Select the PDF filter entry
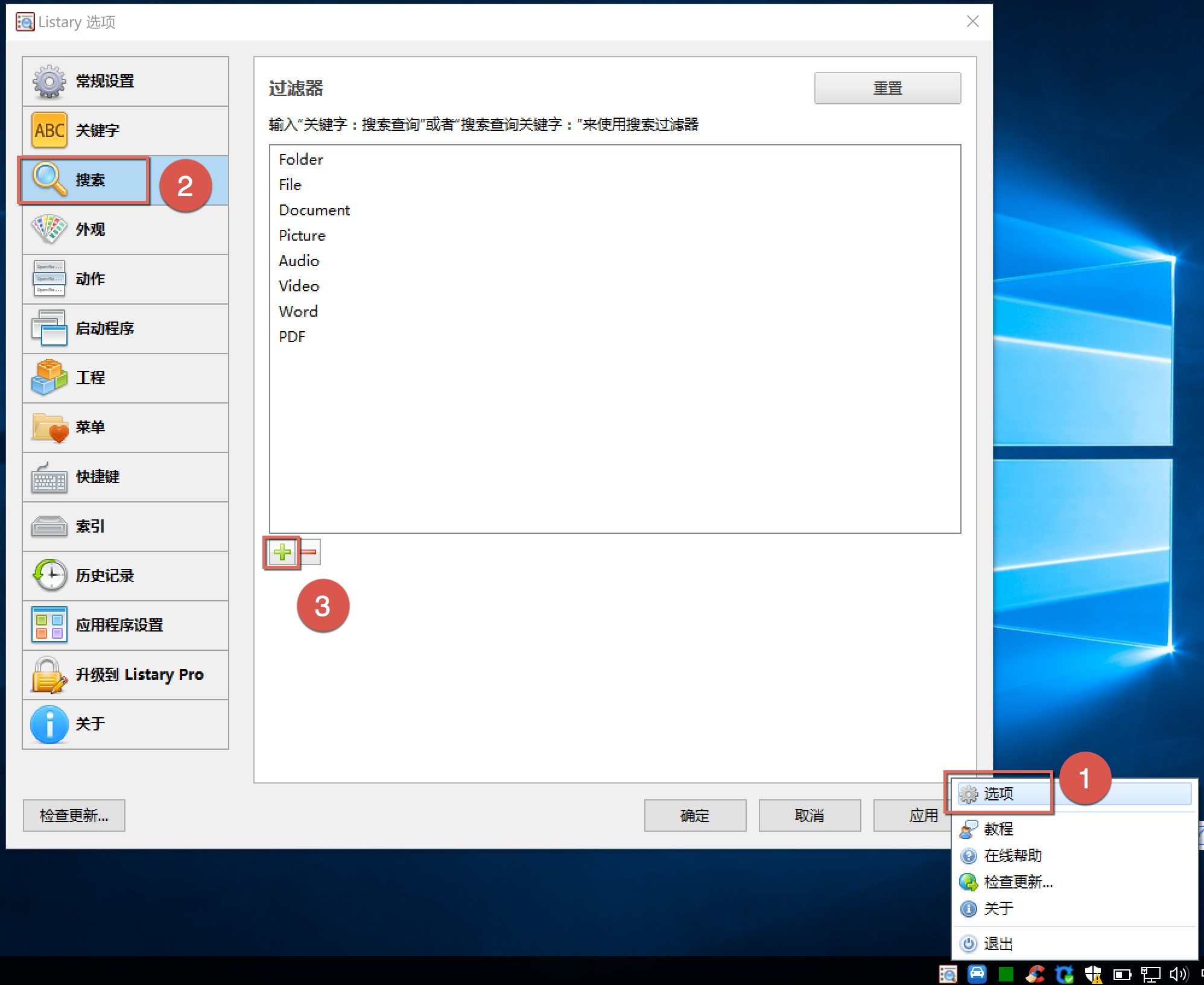 (615, 337)
